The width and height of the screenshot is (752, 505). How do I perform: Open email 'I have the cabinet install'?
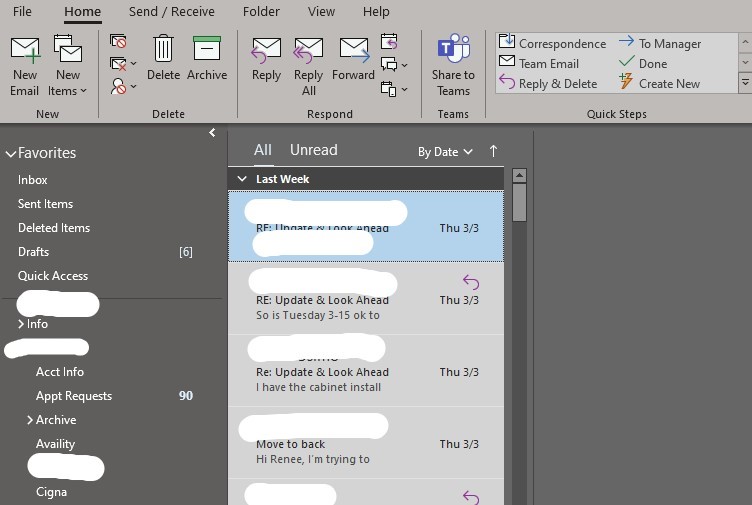coord(366,370)
